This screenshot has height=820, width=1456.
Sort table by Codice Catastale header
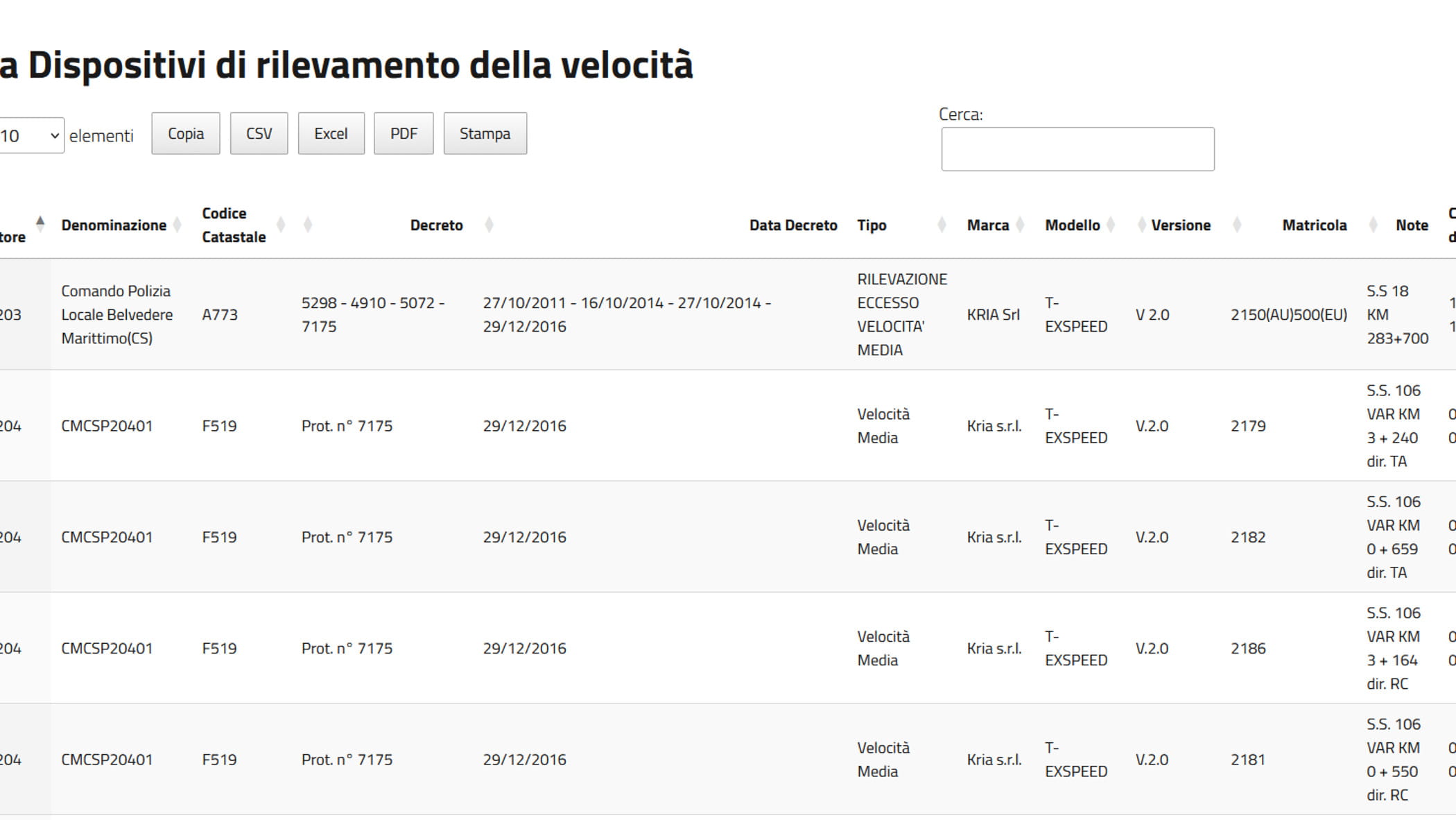(x=234, y=225)
